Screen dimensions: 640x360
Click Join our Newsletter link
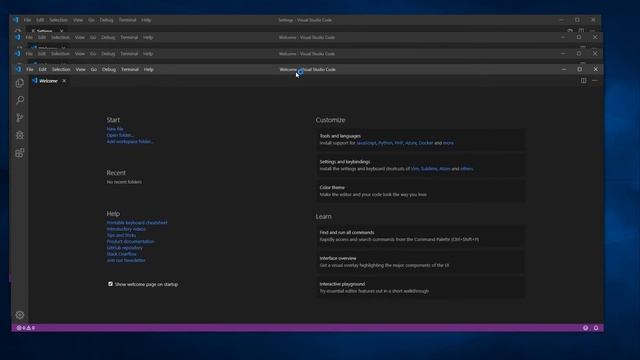[126, 260]
